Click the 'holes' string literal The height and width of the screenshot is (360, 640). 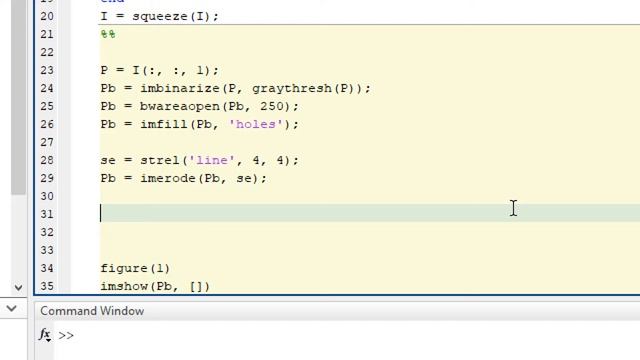coord(256,124)
